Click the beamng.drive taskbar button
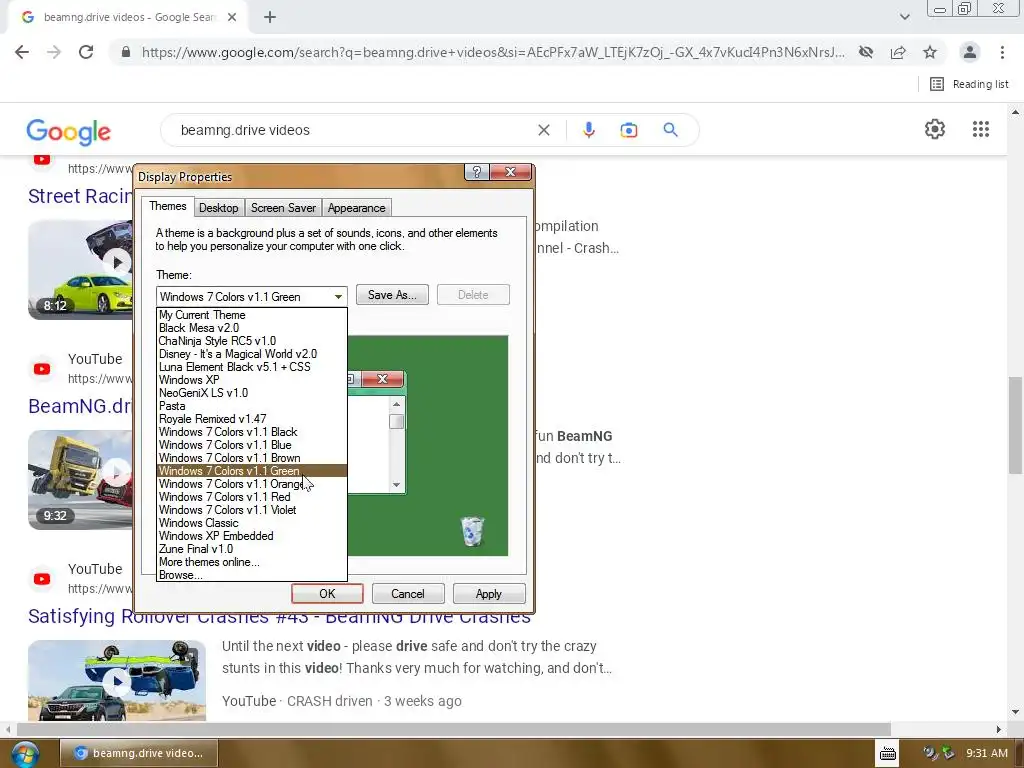 pyautogui.click(x=138, y=753)
